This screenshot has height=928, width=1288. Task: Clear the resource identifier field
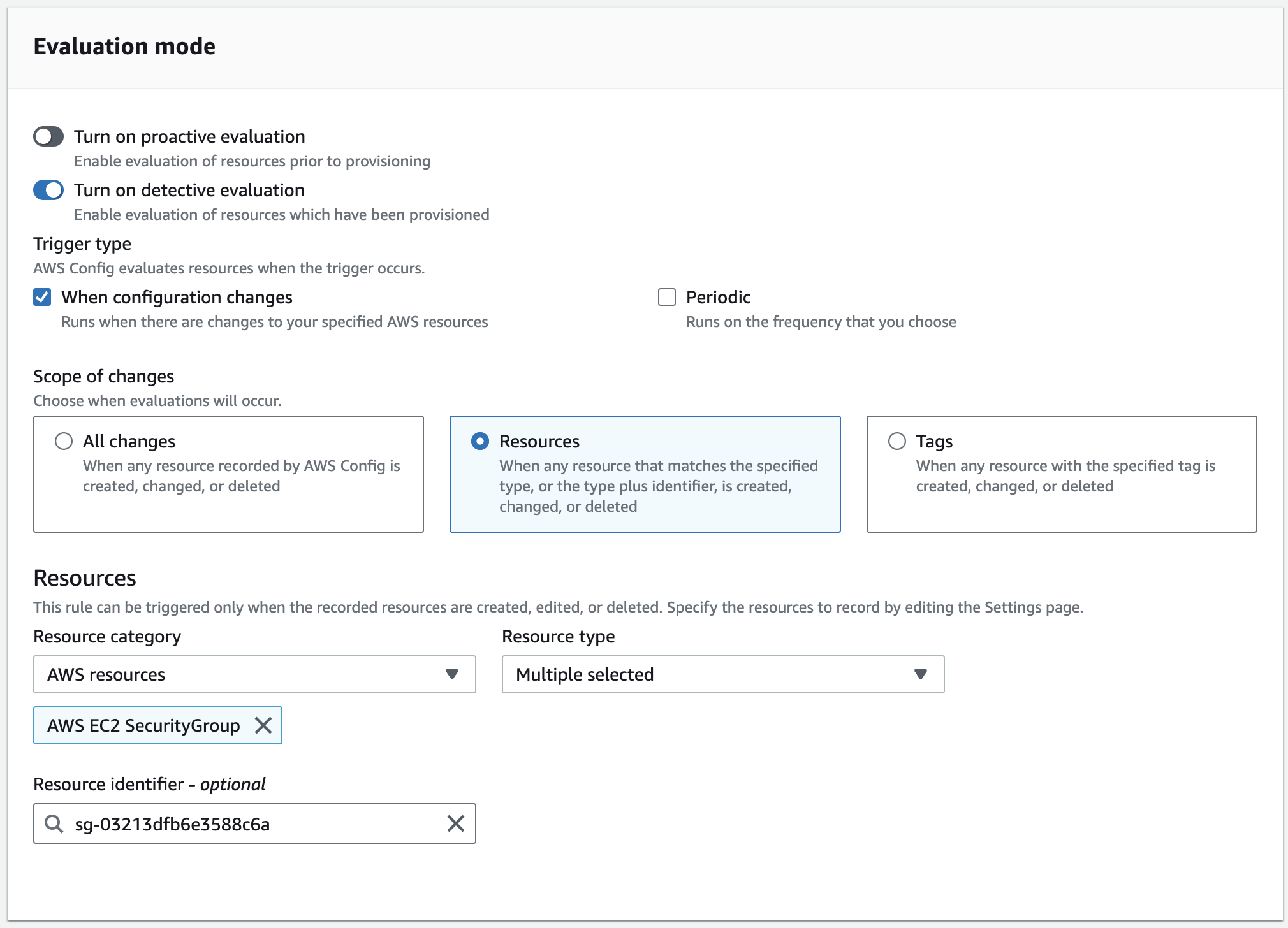(455, 823)
